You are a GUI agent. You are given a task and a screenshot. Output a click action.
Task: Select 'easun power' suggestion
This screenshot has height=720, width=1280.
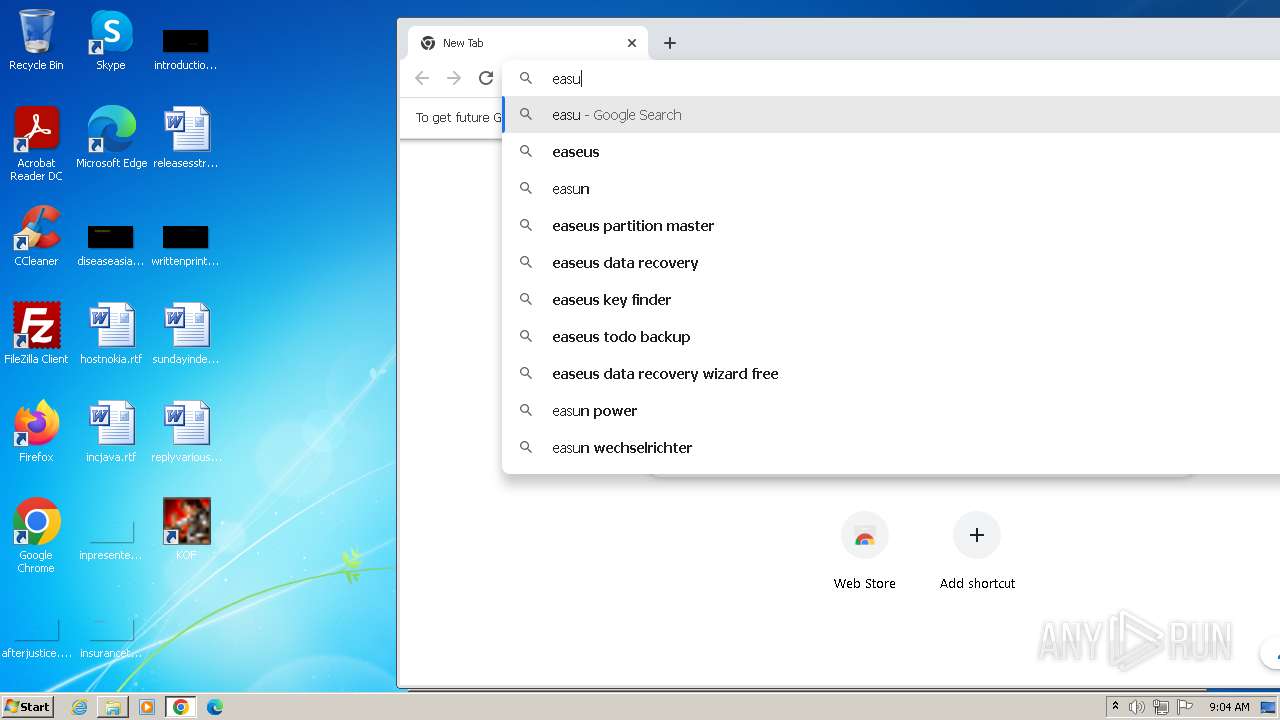tap(891, 411)
